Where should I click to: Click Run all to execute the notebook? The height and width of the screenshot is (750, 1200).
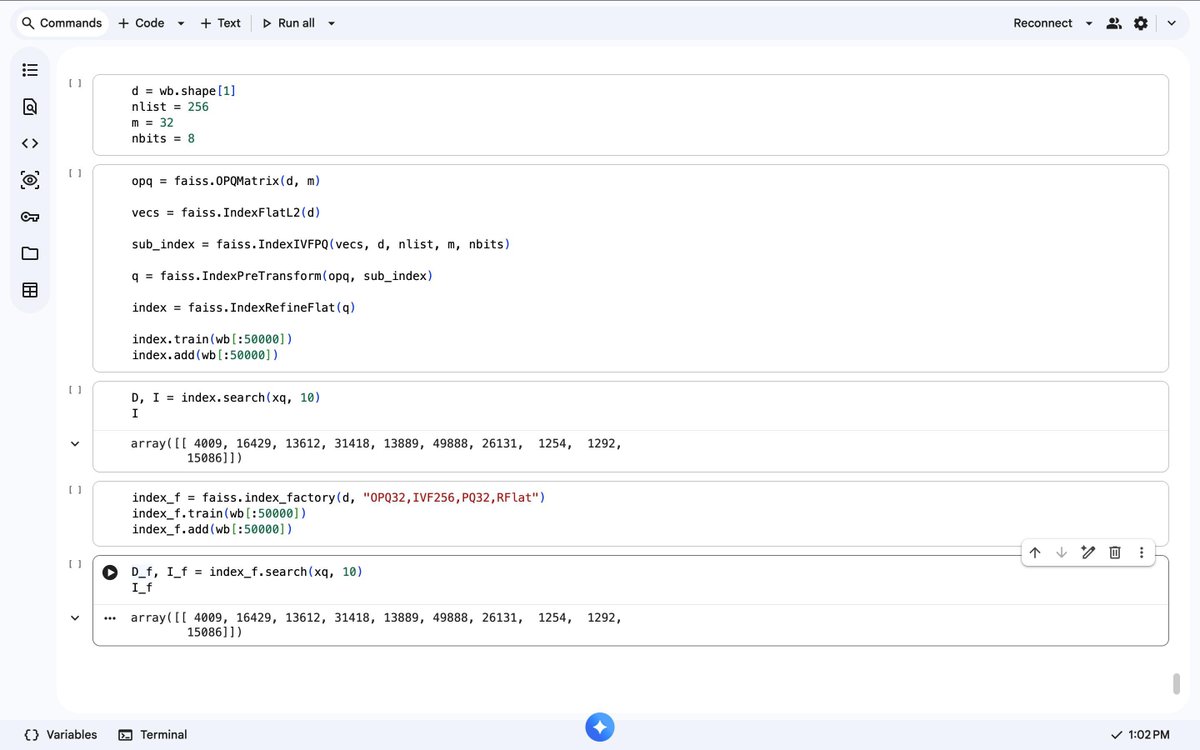coord(288,23)
